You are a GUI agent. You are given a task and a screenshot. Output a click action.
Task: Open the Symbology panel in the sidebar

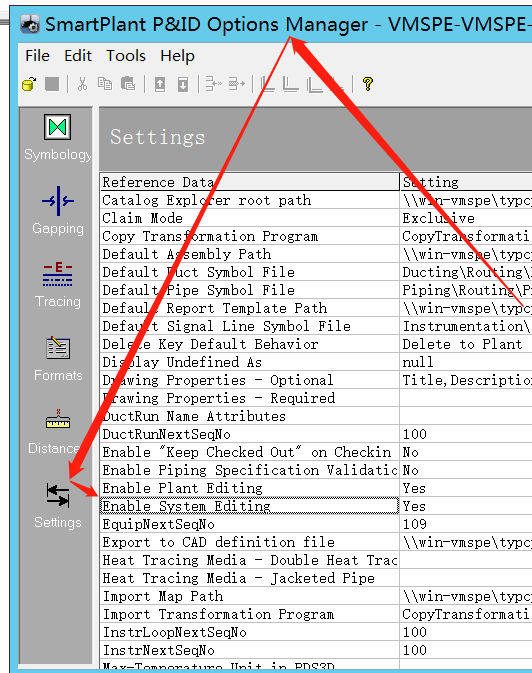(x=58, y=137)
